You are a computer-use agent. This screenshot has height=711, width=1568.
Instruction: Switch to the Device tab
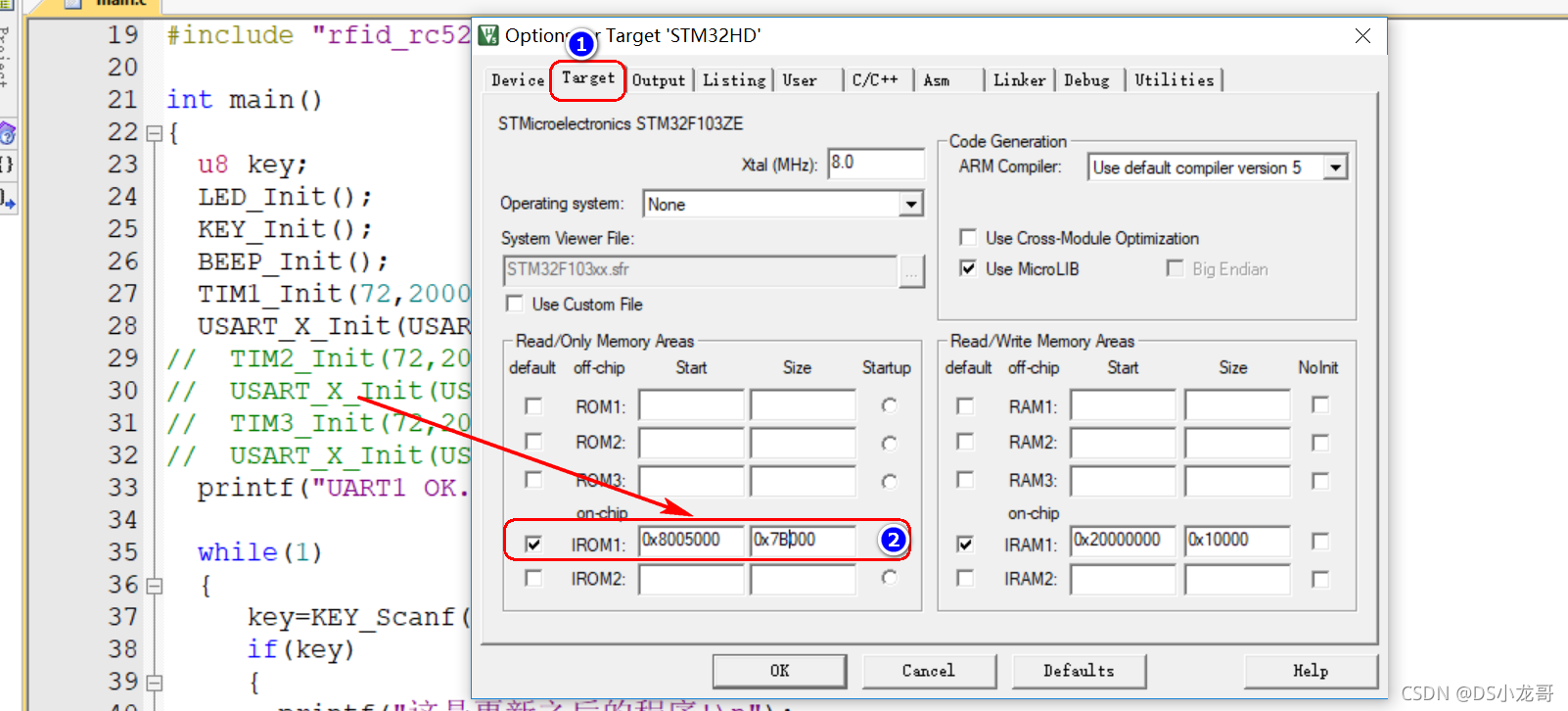[518, 80]
